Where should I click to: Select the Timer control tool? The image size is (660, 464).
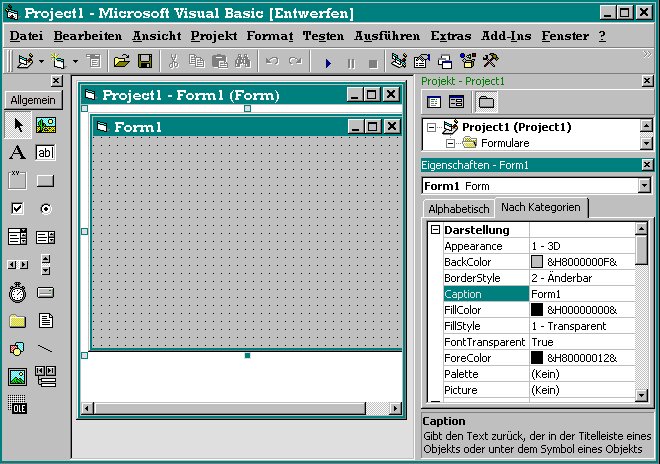17,292
